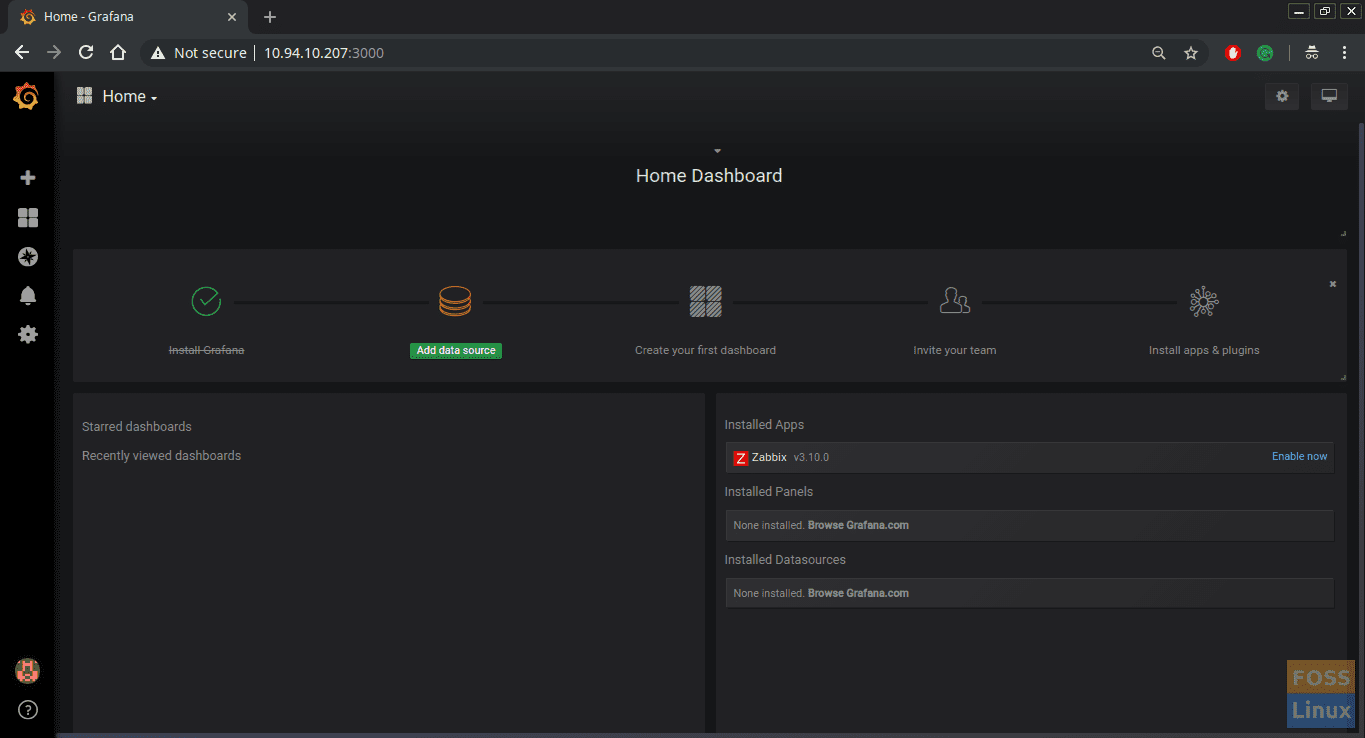Click Create your first dashboard label
Screen dimensions: 1365x738
(x=705, y=351)
